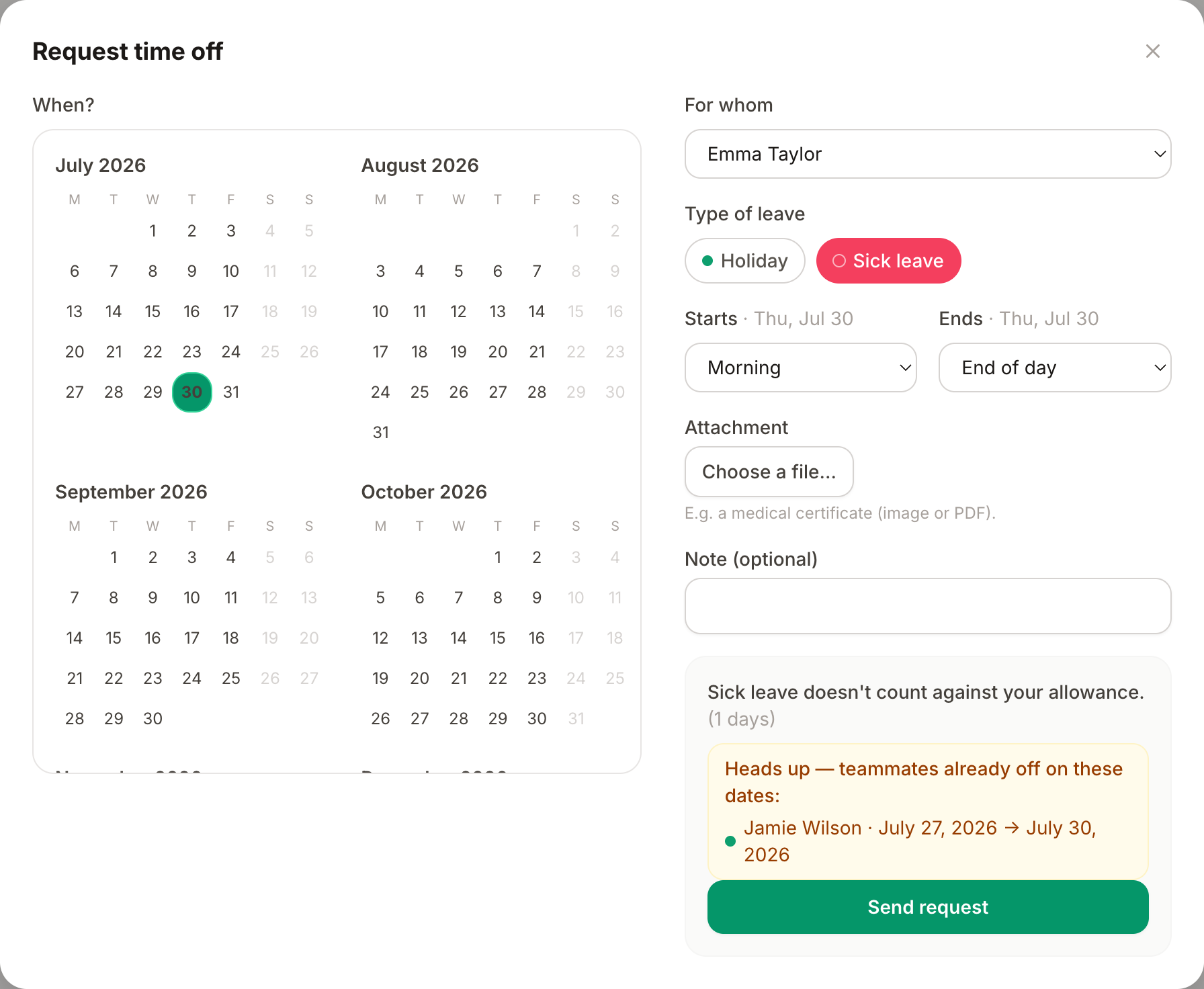Image resolution: width=1204 pixels, height=989 pixels.
Task: Select July 31 in the calendar
Action: pos(231,392)
